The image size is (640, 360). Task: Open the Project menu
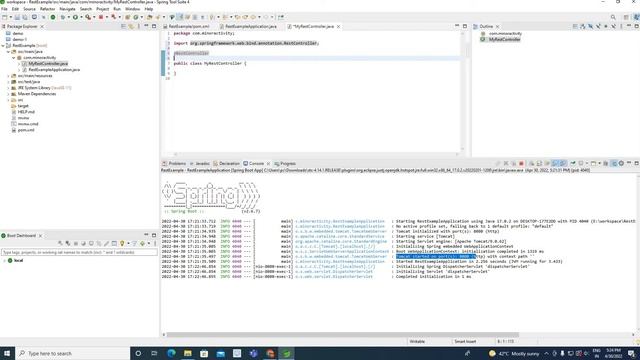(102, 9)
